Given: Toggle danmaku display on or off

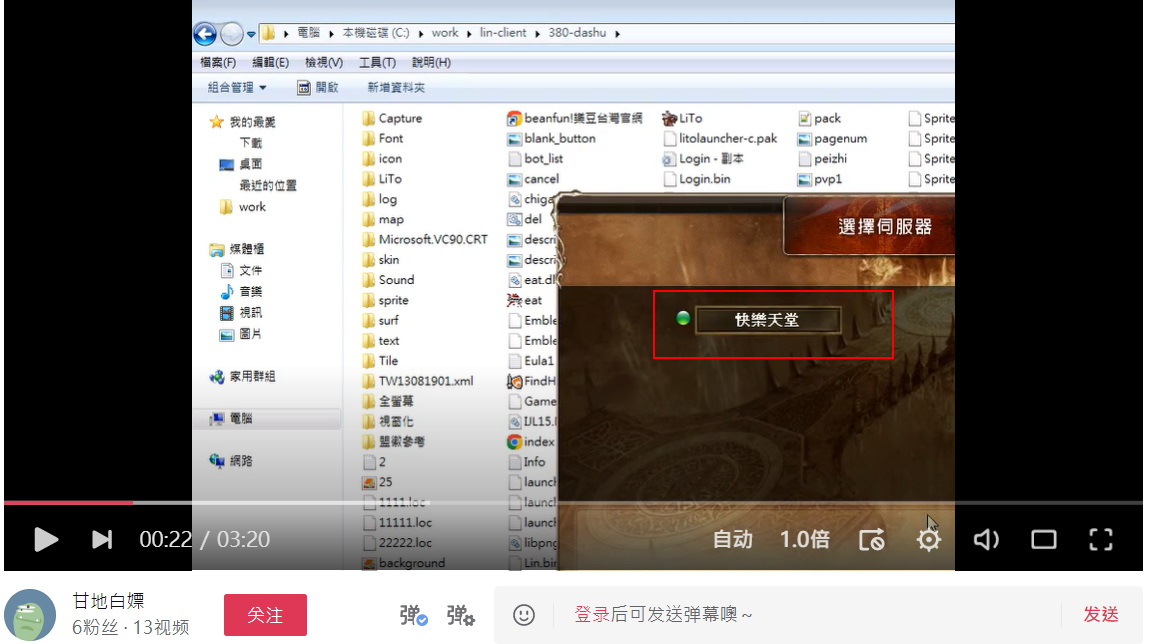Looking at the screenshot, I should [413, 614].
